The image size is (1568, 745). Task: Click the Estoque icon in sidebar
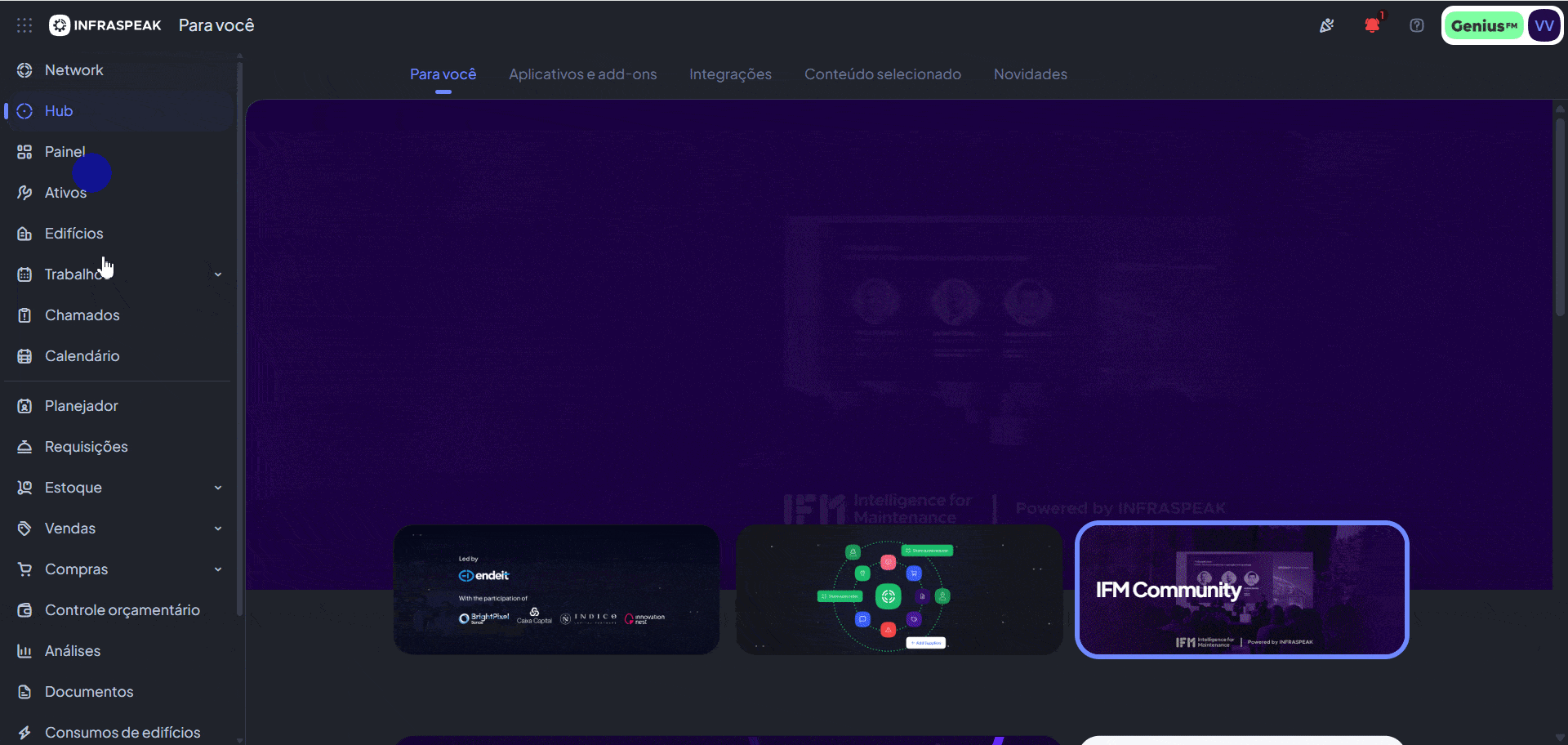click(24, 488)
